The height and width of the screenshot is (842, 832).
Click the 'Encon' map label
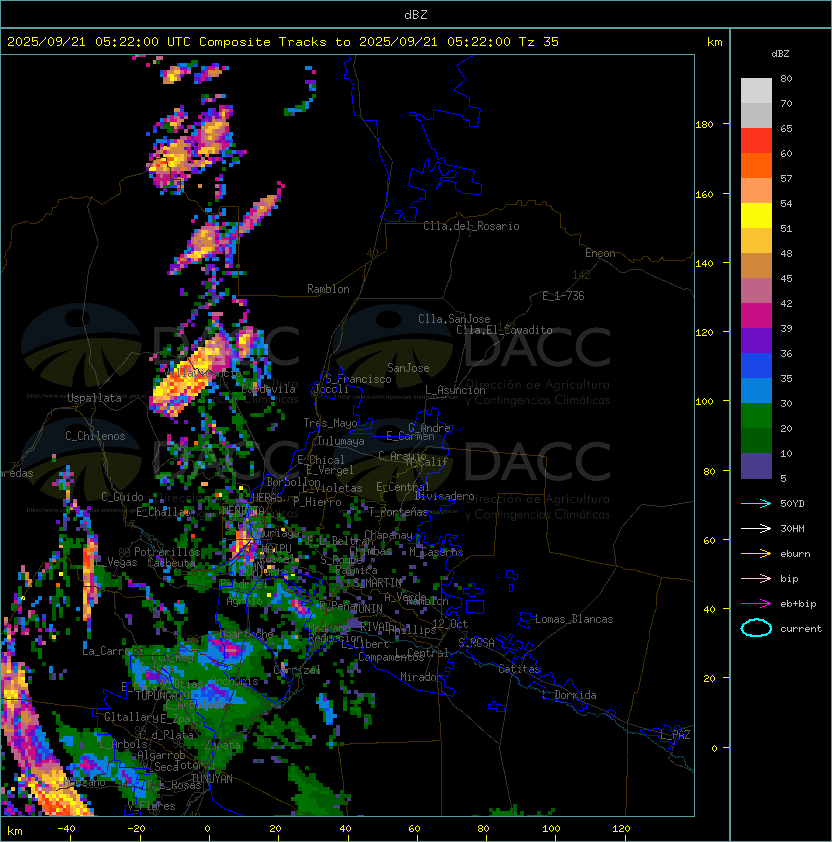600,253
